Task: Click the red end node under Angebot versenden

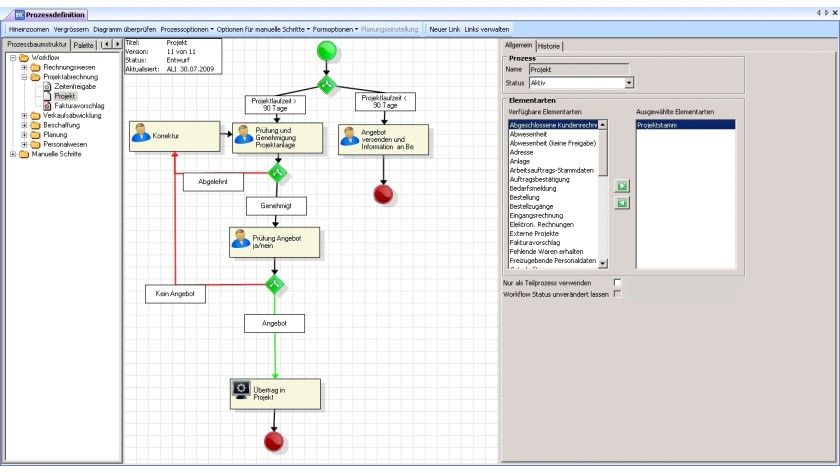Action: [384, 194]
